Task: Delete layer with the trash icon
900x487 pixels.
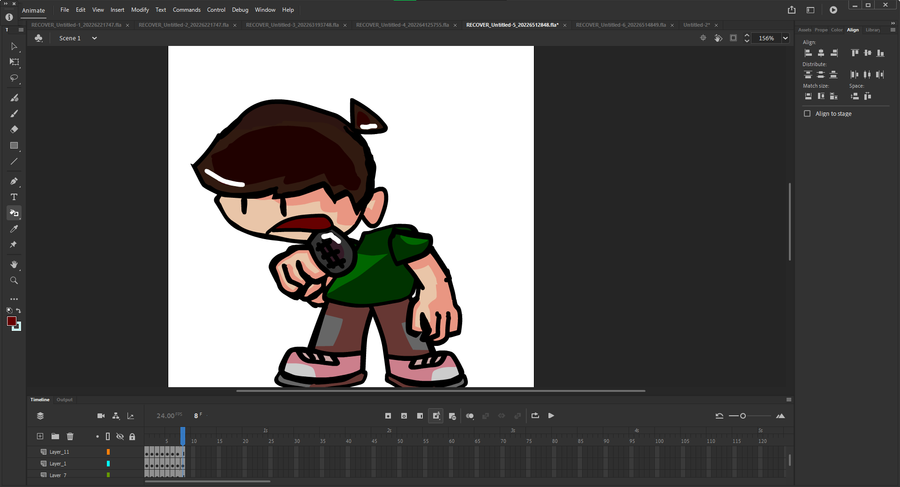Action: (x=70, y=436)
